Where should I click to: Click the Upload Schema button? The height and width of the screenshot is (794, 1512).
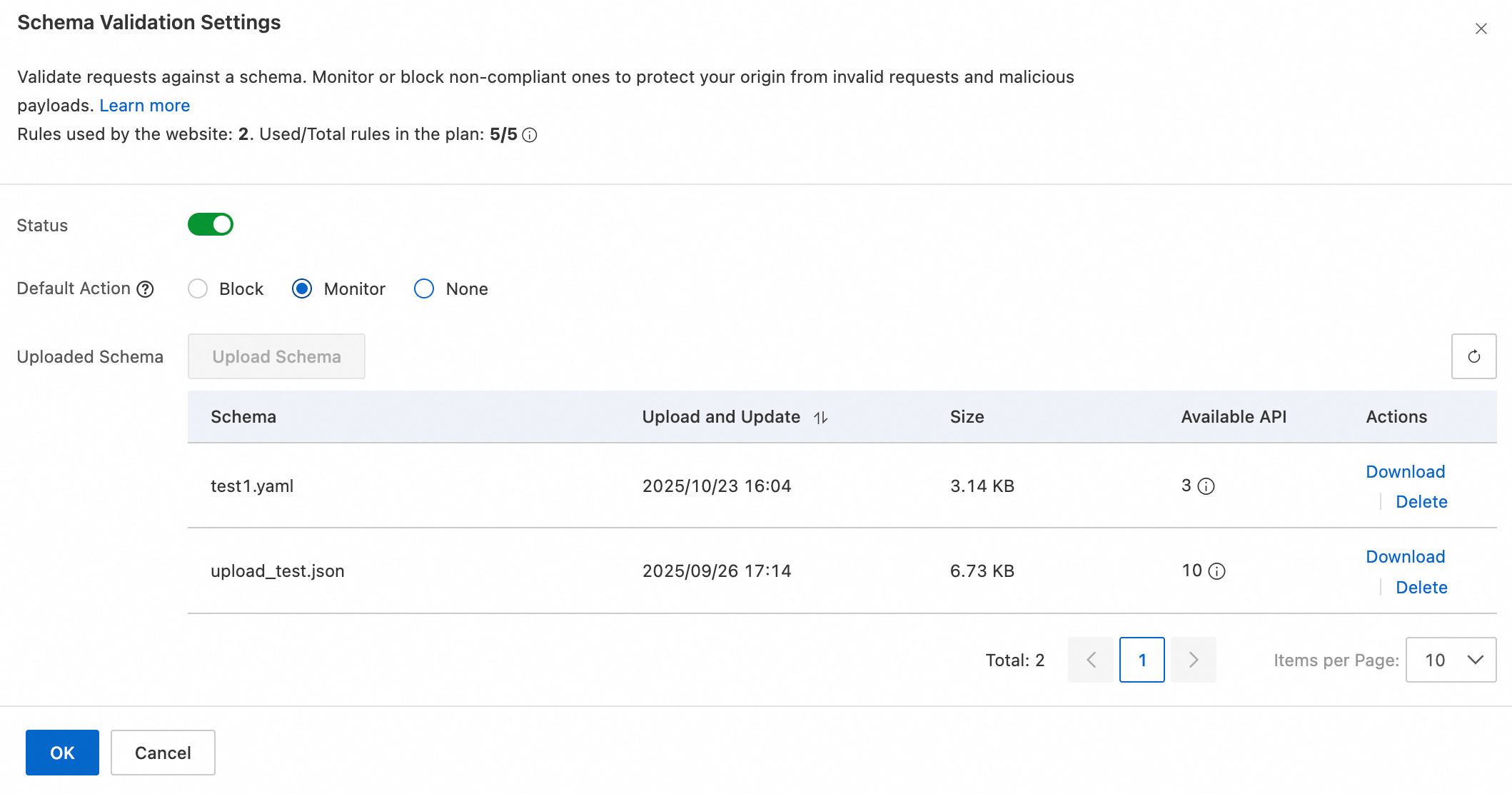(x=276, y=356)
